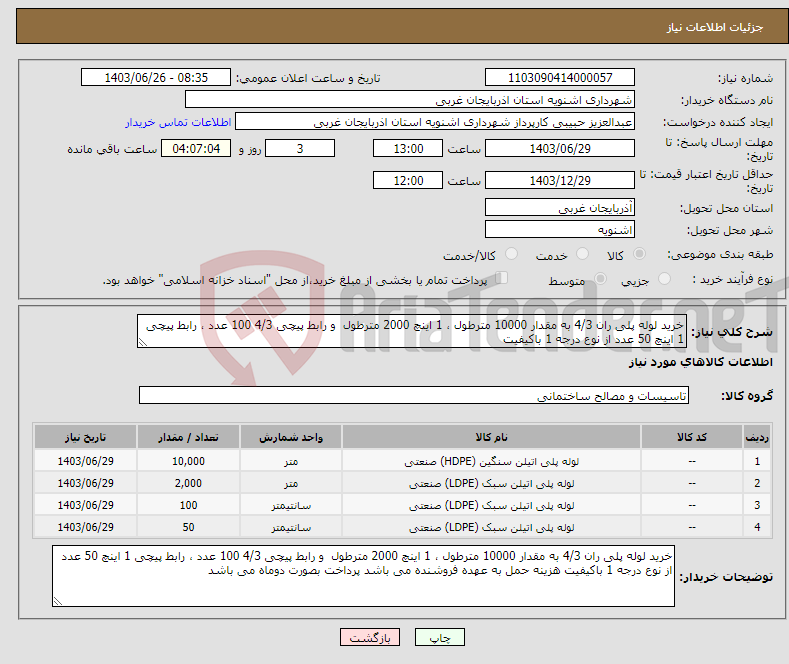Select the متوسط purchase type radio
Viewport: 789px width, 664px height.
600,278
